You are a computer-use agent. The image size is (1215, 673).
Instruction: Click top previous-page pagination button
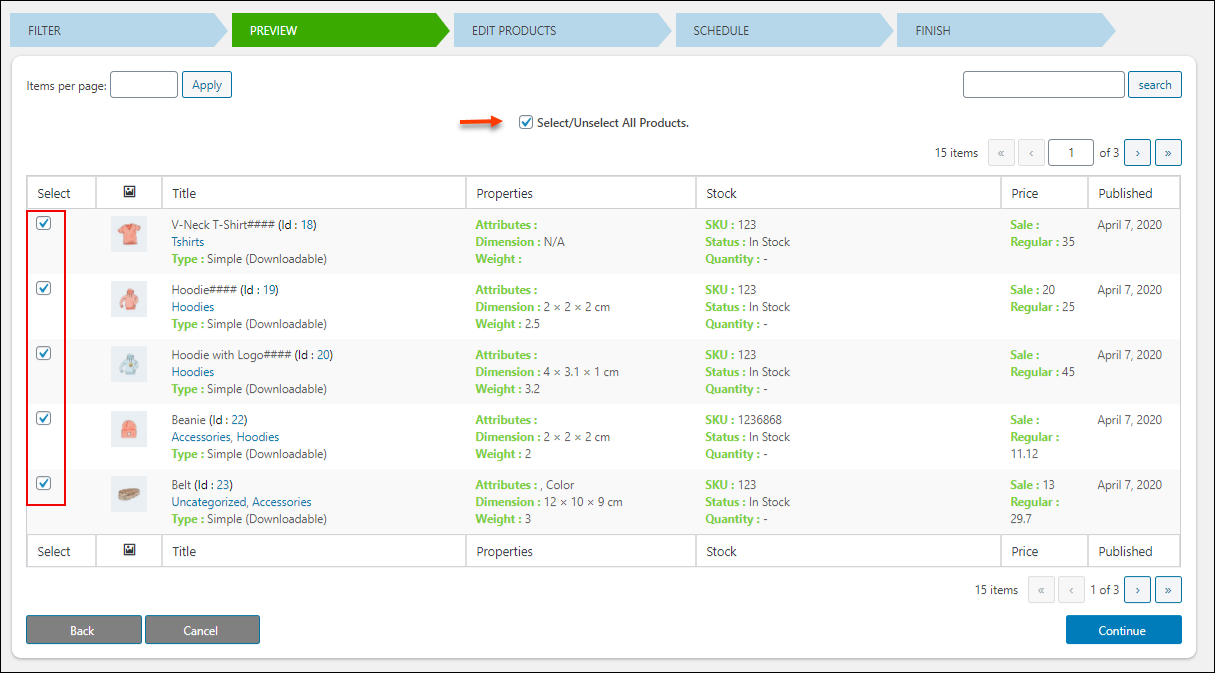click(1032, 153)
